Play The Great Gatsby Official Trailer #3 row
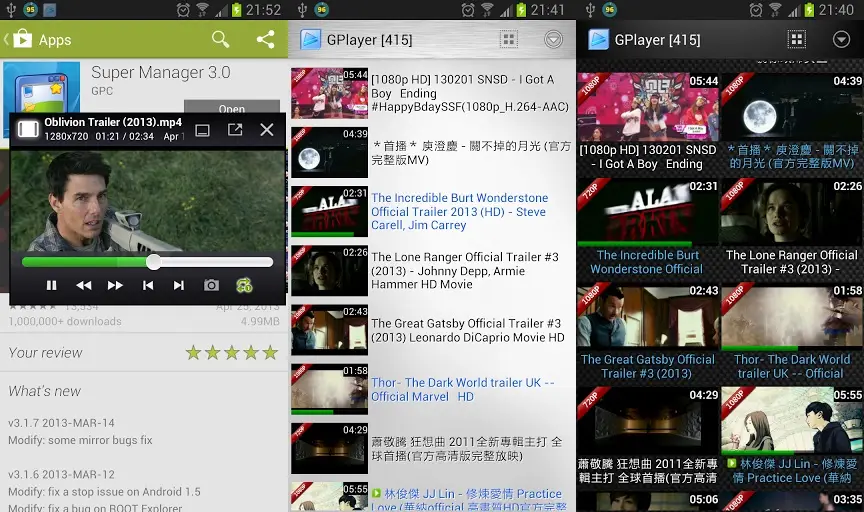The height and width of the screenshot is (512, 864). 432,330
